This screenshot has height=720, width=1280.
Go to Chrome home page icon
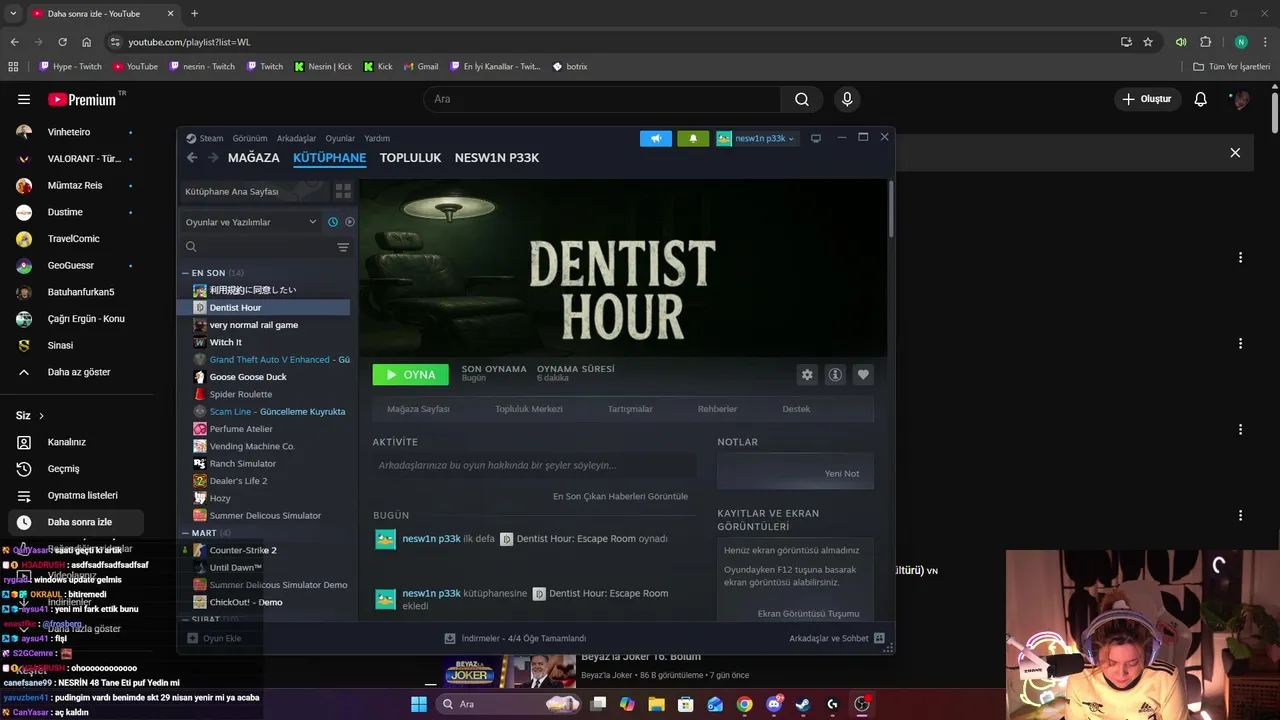(87, 42)
